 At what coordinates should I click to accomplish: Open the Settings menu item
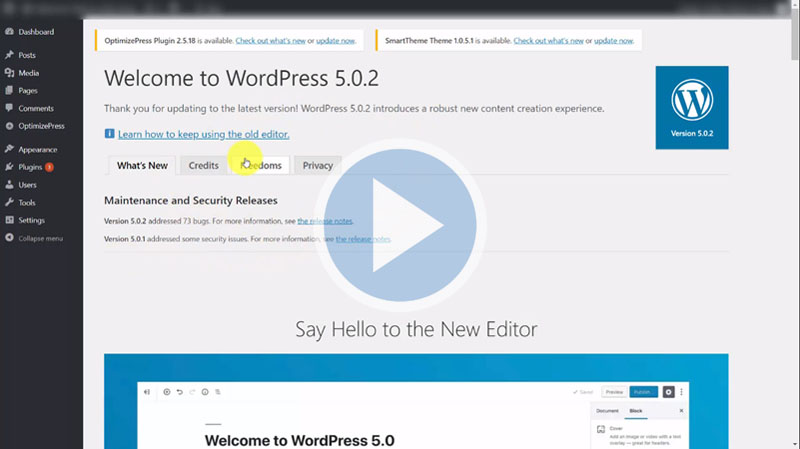(x=31, y=220)
